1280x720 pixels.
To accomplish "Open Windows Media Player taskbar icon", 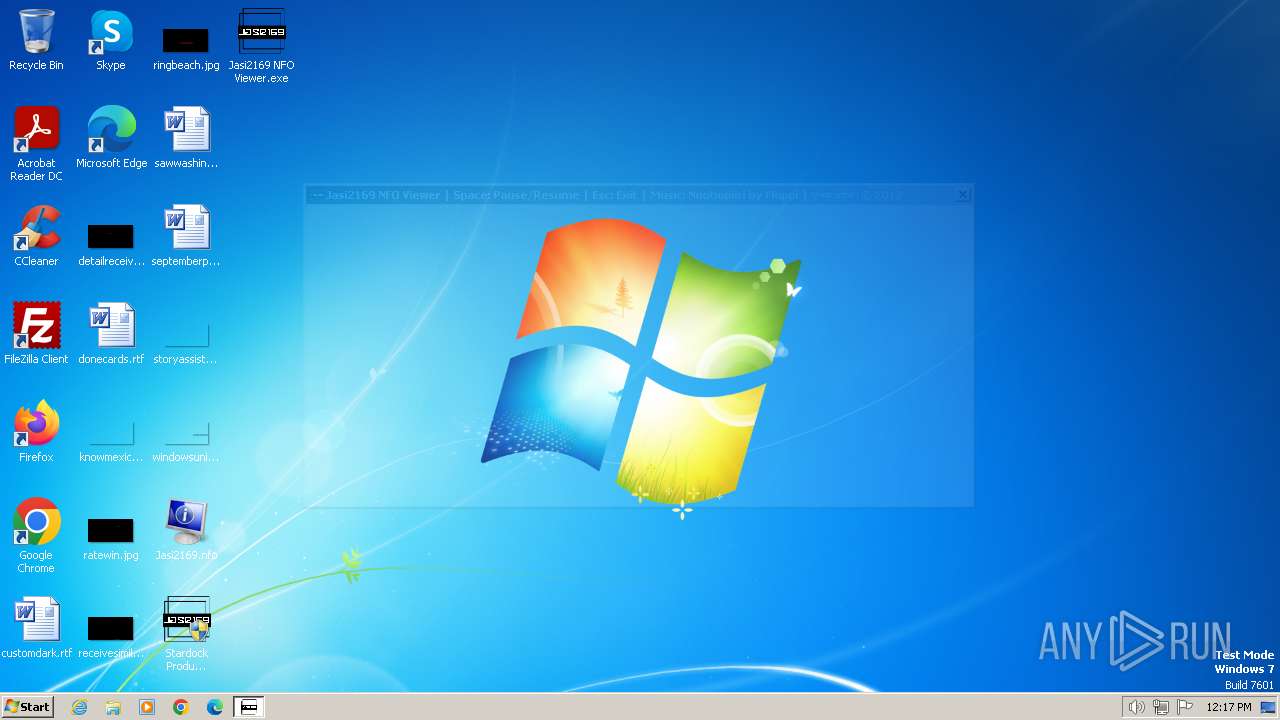I will [x=147, y=707].
